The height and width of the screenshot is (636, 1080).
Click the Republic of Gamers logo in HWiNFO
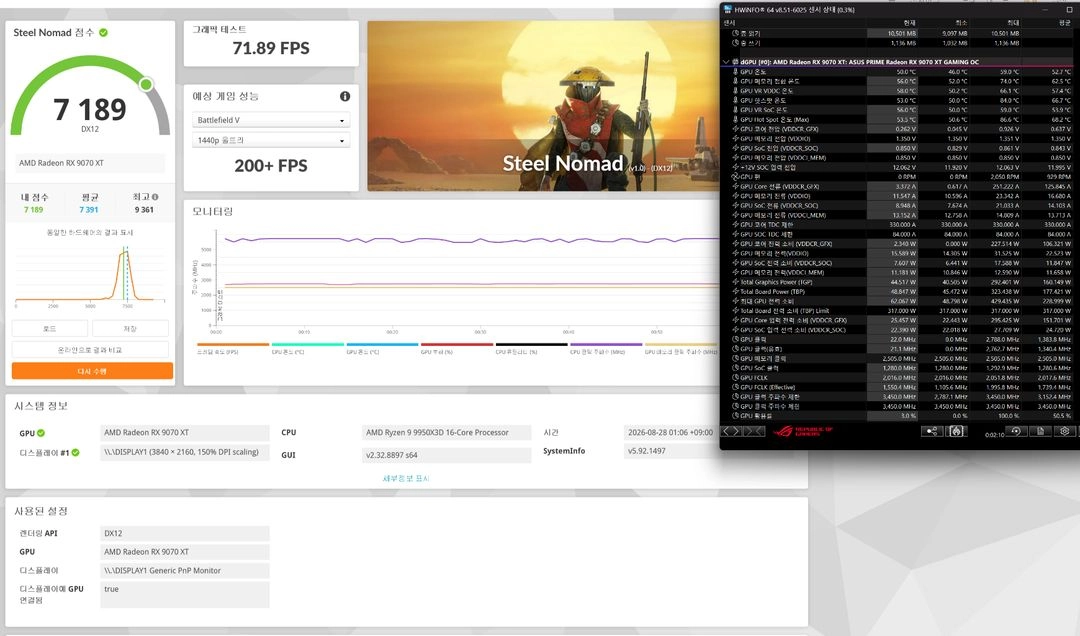(803, 431)
